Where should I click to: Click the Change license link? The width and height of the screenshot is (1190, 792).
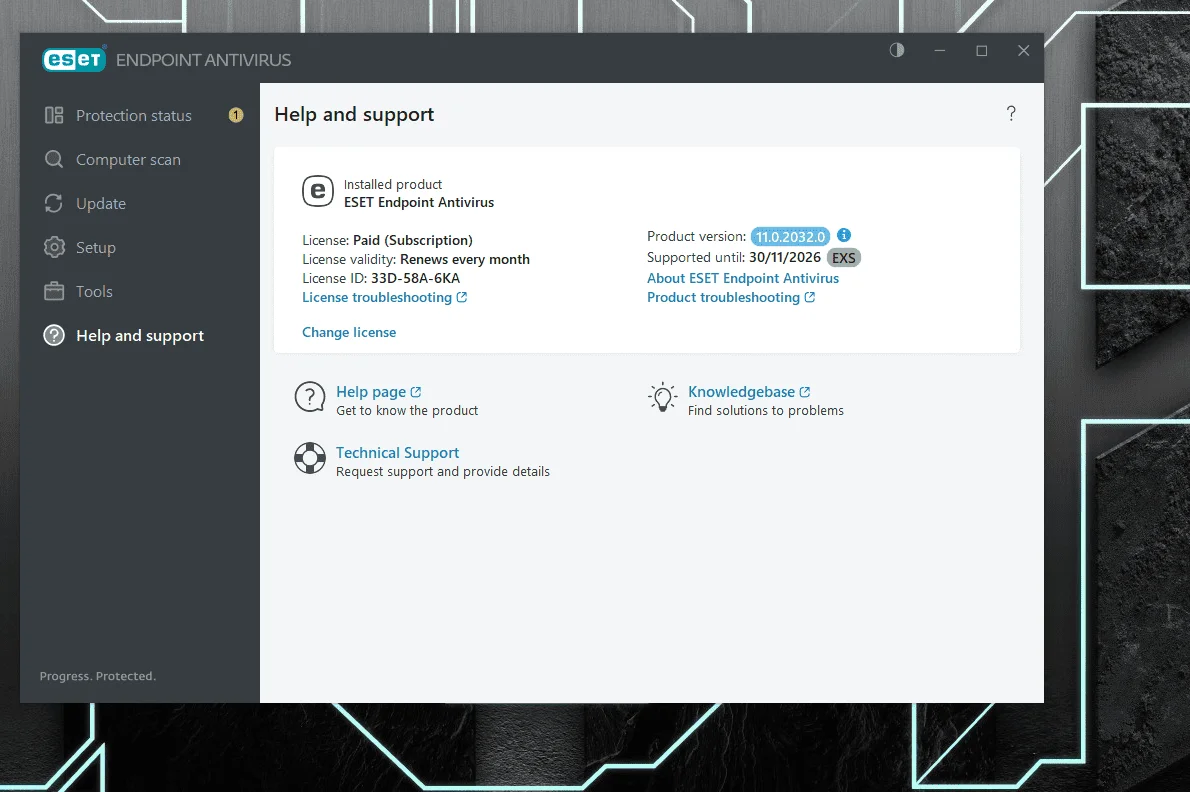[x=349, y=332]
